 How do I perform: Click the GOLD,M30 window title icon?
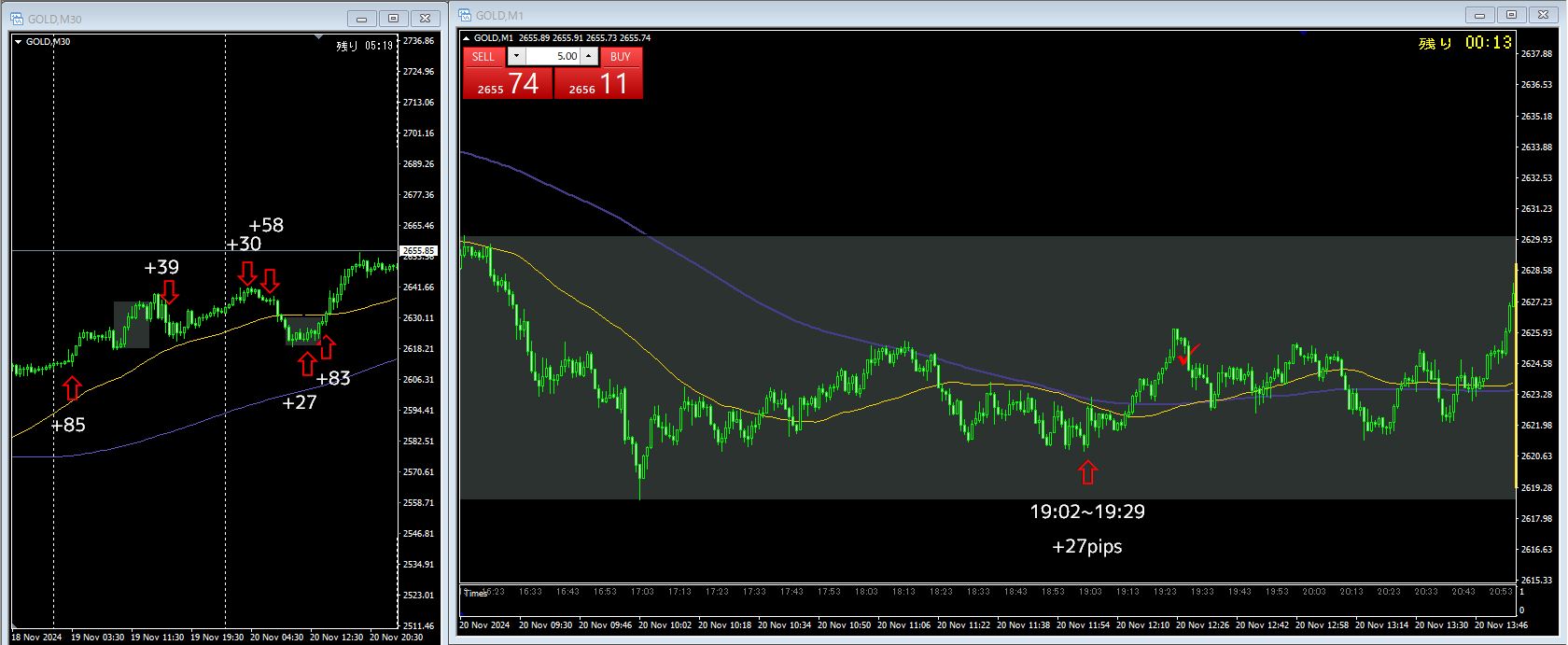[18, 18]
